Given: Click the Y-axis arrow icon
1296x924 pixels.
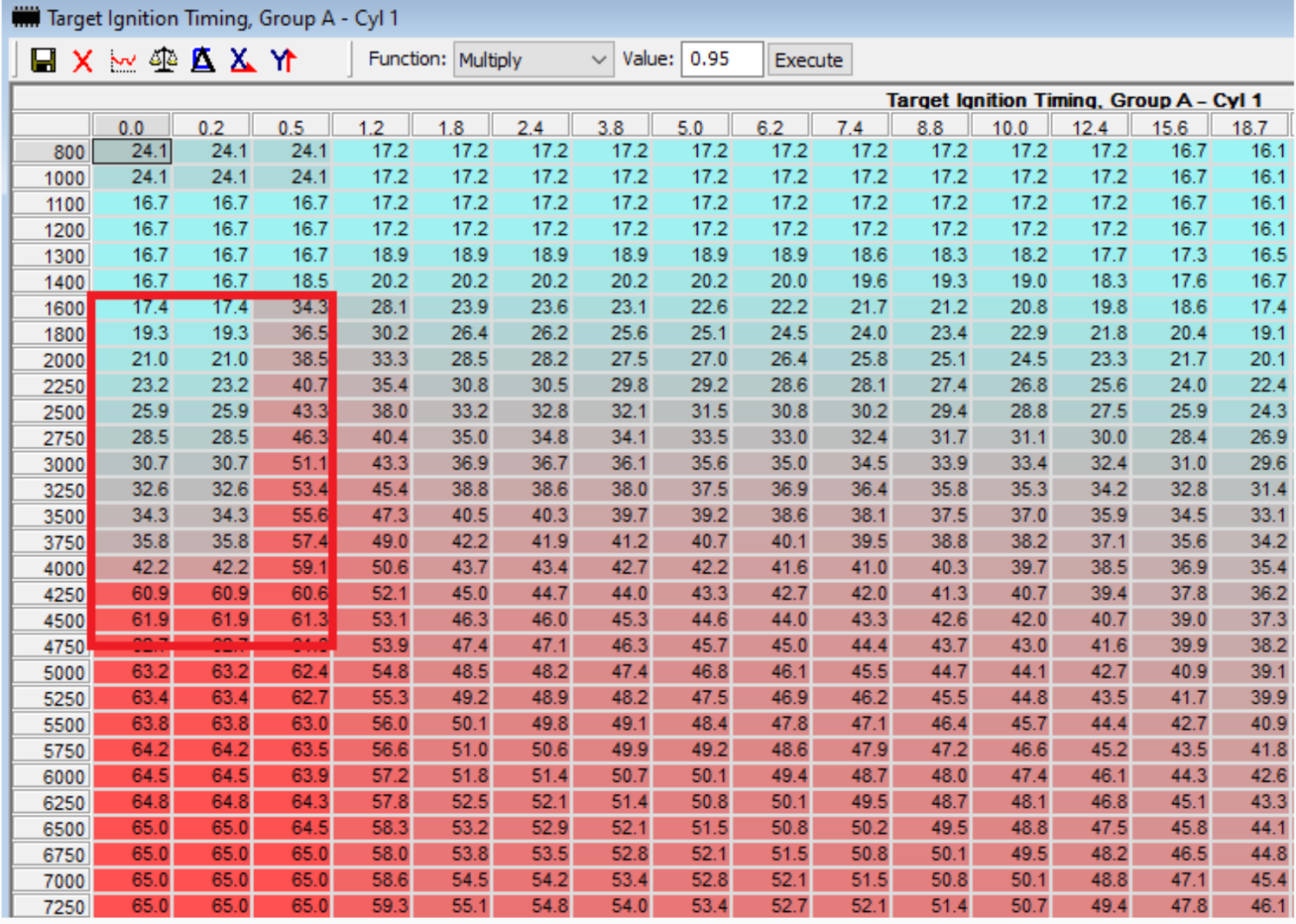Looking at the screenshot, I should point(283,60).
